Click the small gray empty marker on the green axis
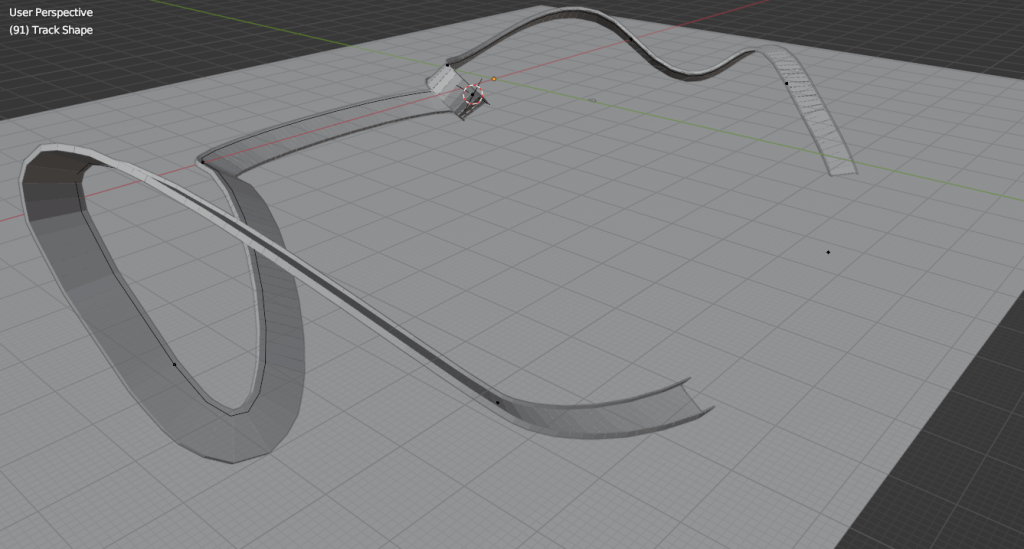The height and width of the screenshot is (549, 1024). pyautogui.click(x=592, y=99)
